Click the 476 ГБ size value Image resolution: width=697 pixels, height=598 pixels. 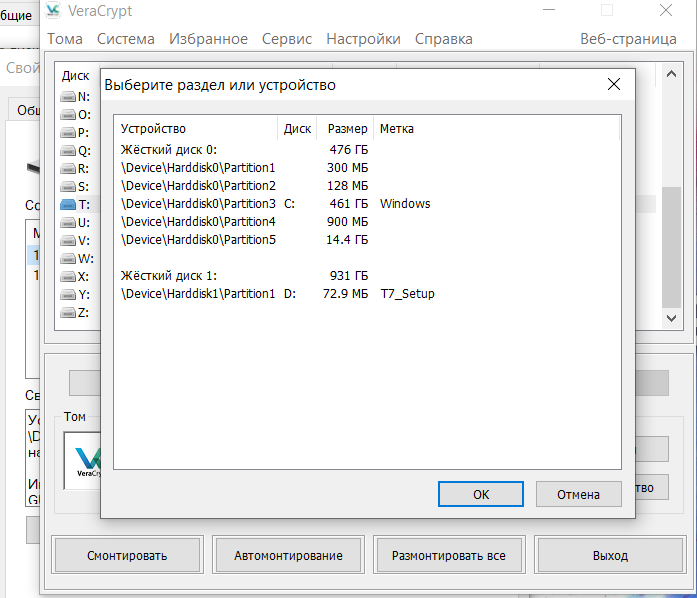(x=349, y=150)
